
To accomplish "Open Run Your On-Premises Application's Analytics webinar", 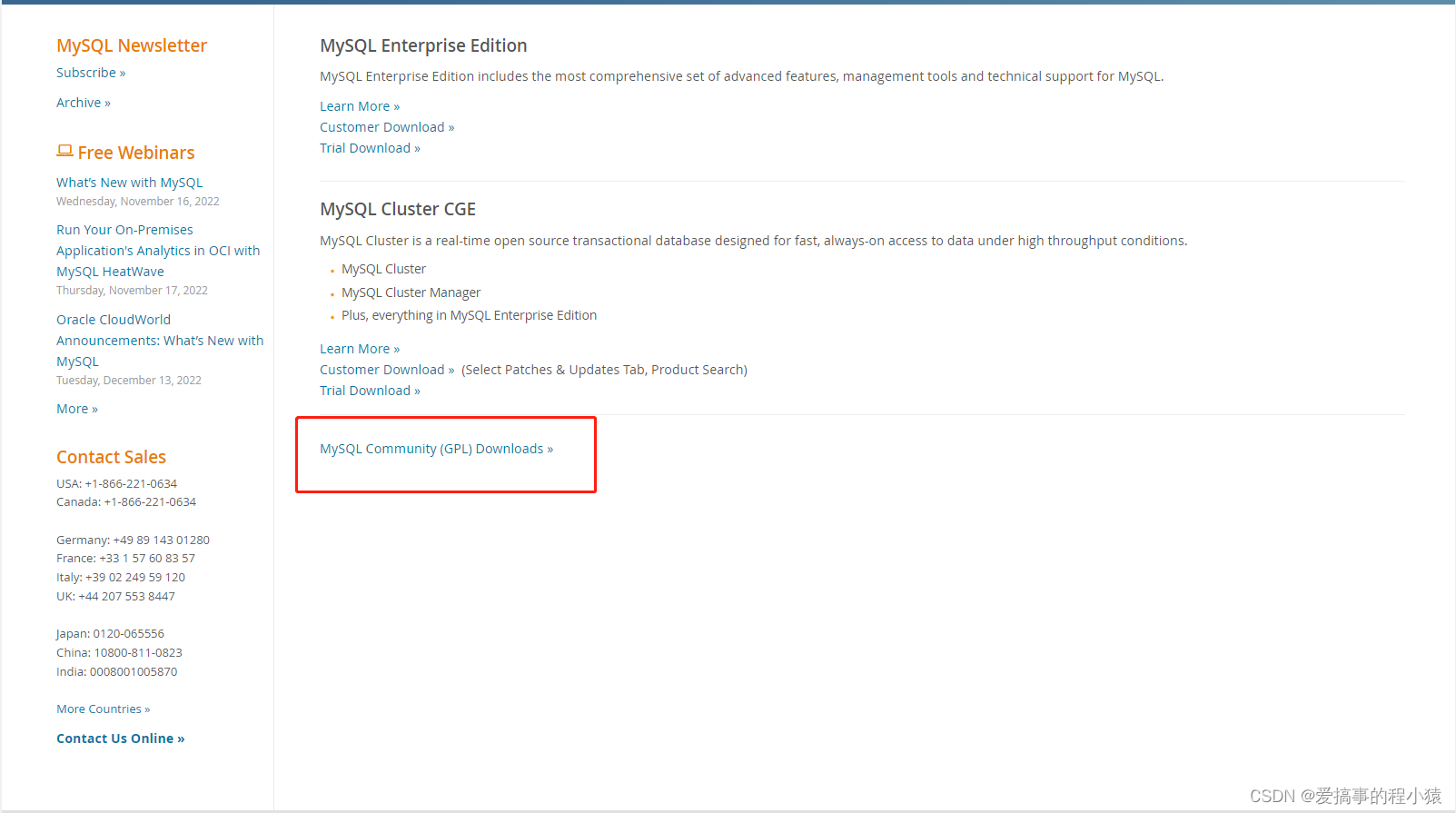I will (x=158, y=251).
